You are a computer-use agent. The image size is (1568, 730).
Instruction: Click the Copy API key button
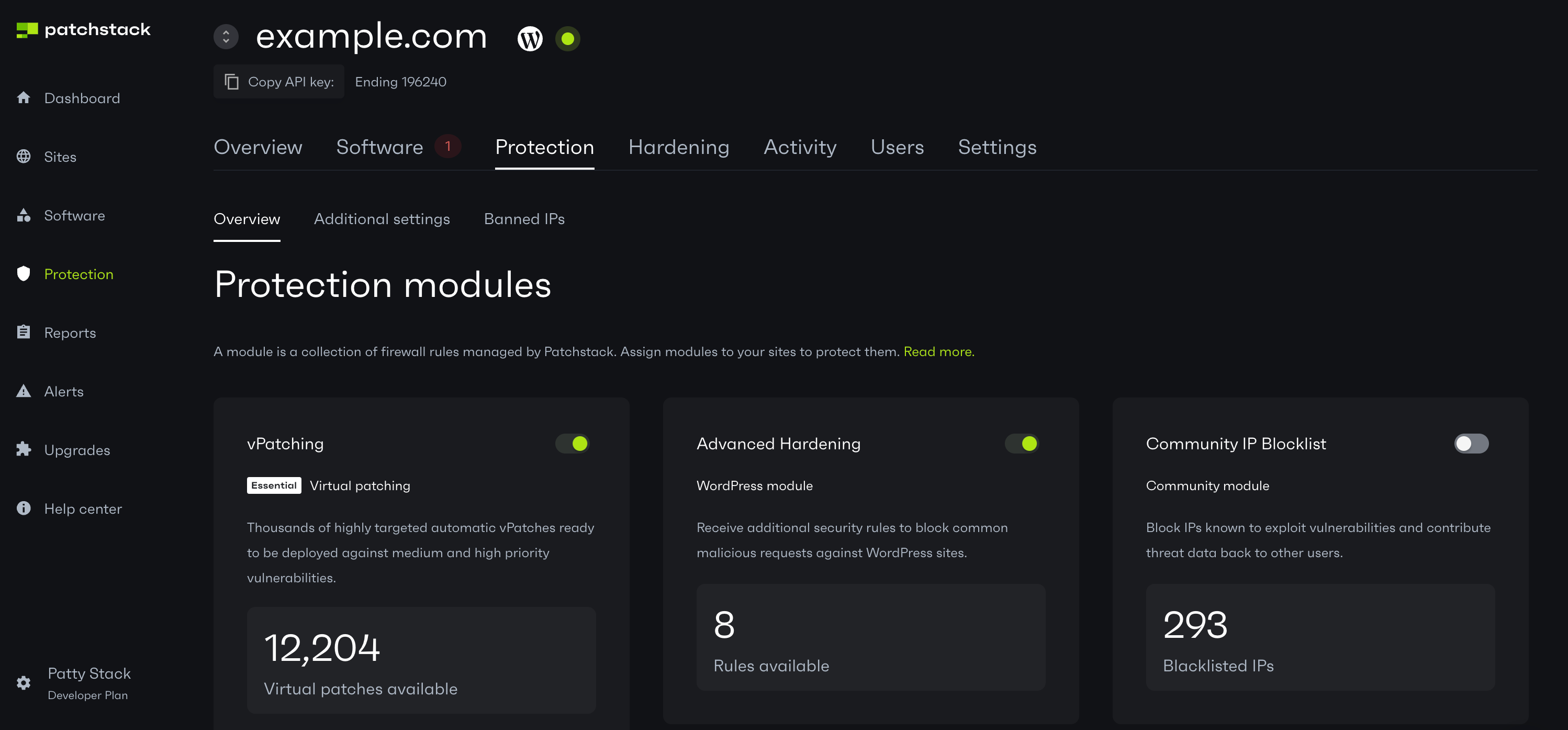pos(279,82)
